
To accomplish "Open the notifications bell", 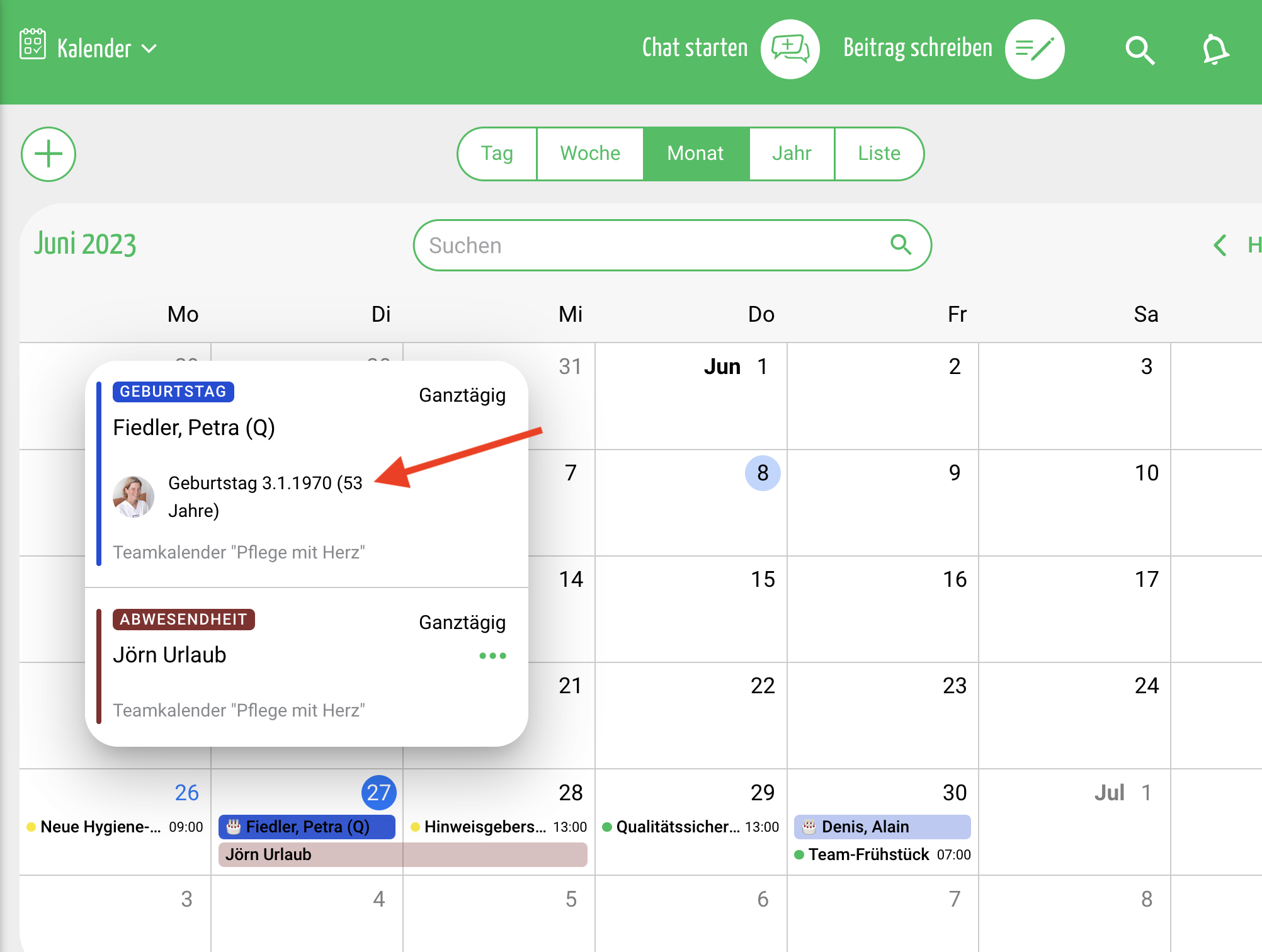I will pyautogui.click(x=1215, y=50).
